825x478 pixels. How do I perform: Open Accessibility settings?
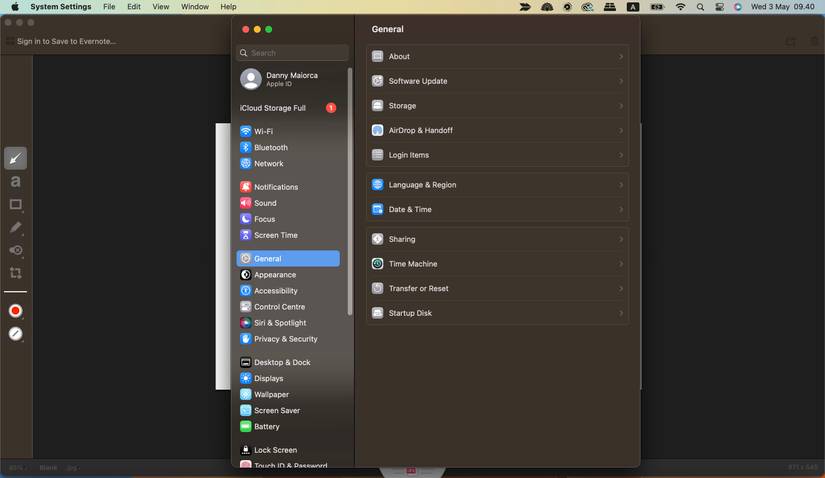pyautogui.click(x=288, y=291)
